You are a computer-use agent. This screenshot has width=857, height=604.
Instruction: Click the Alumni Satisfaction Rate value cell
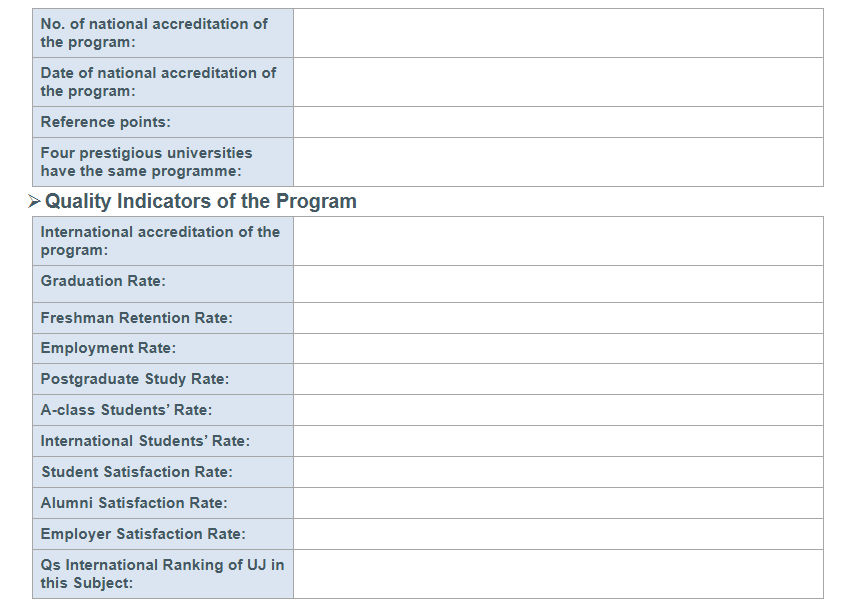pos(558,503)
